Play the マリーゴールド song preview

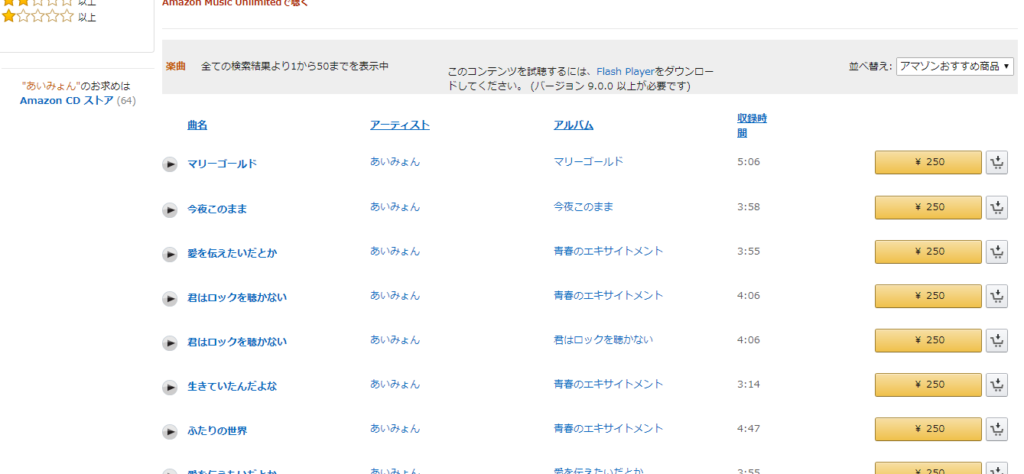[170, 165]
